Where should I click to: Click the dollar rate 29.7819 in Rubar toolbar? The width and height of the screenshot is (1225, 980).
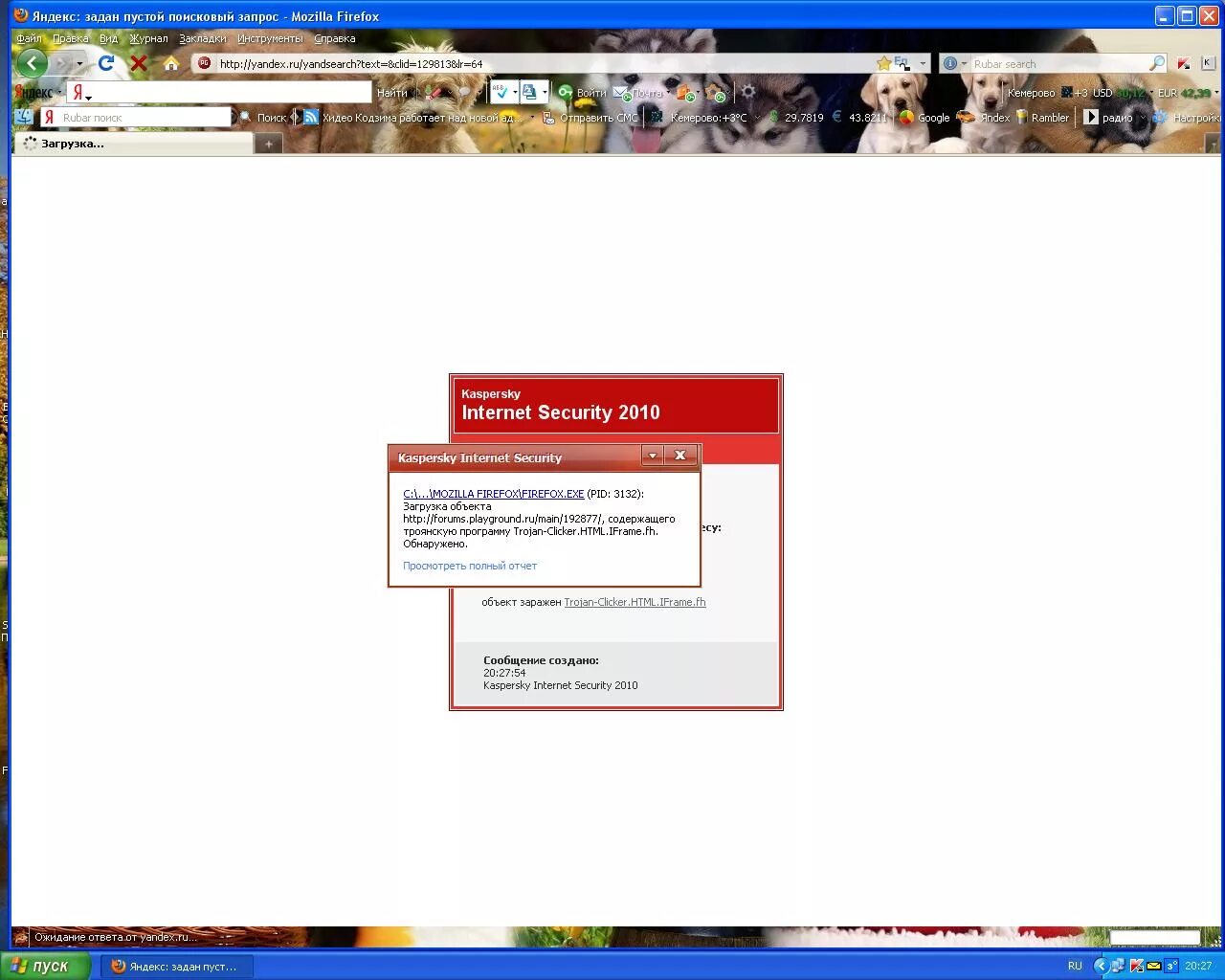tap(803, 118)
